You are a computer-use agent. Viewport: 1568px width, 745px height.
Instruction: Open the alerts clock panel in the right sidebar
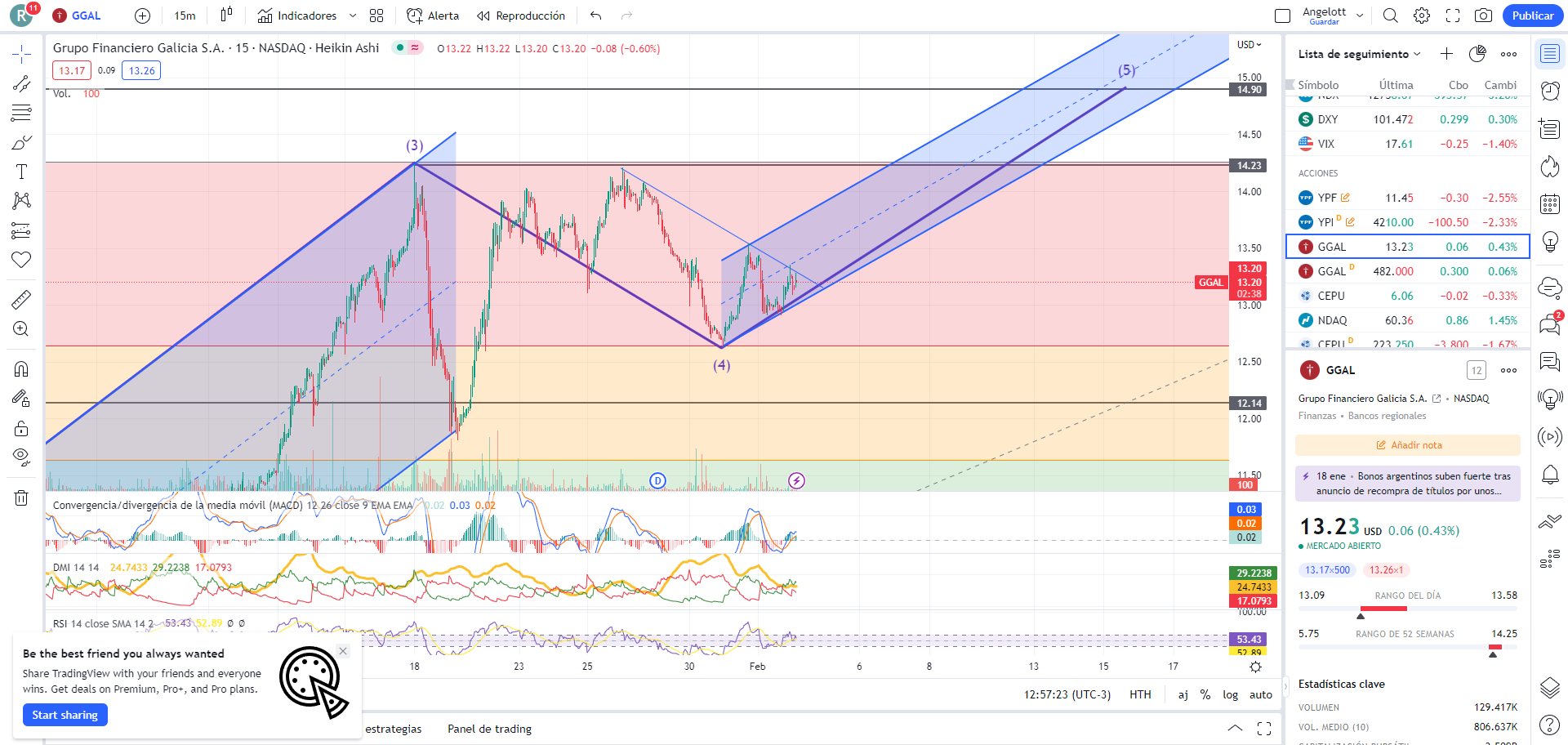coord(1550,91)
